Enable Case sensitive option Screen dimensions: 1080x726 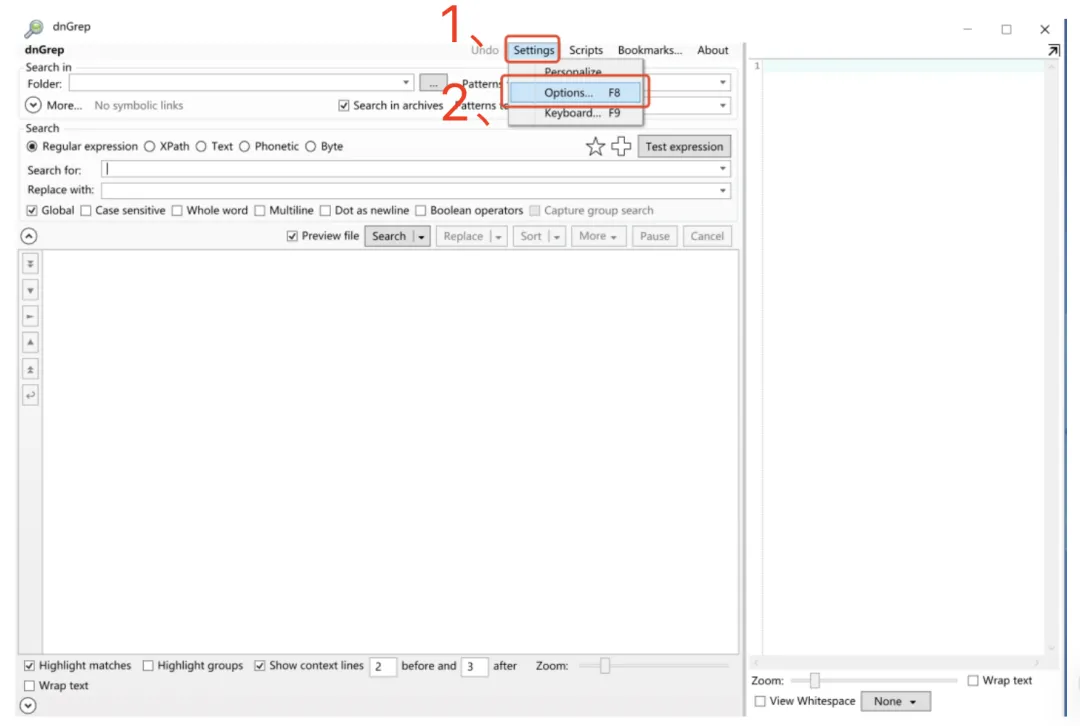click(x=86, y=211)
